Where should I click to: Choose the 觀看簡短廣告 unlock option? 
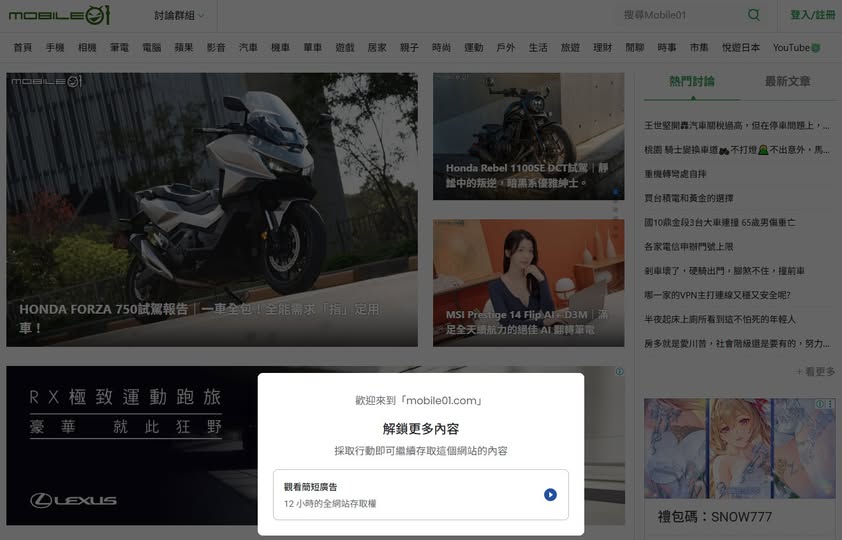[420, 494]
